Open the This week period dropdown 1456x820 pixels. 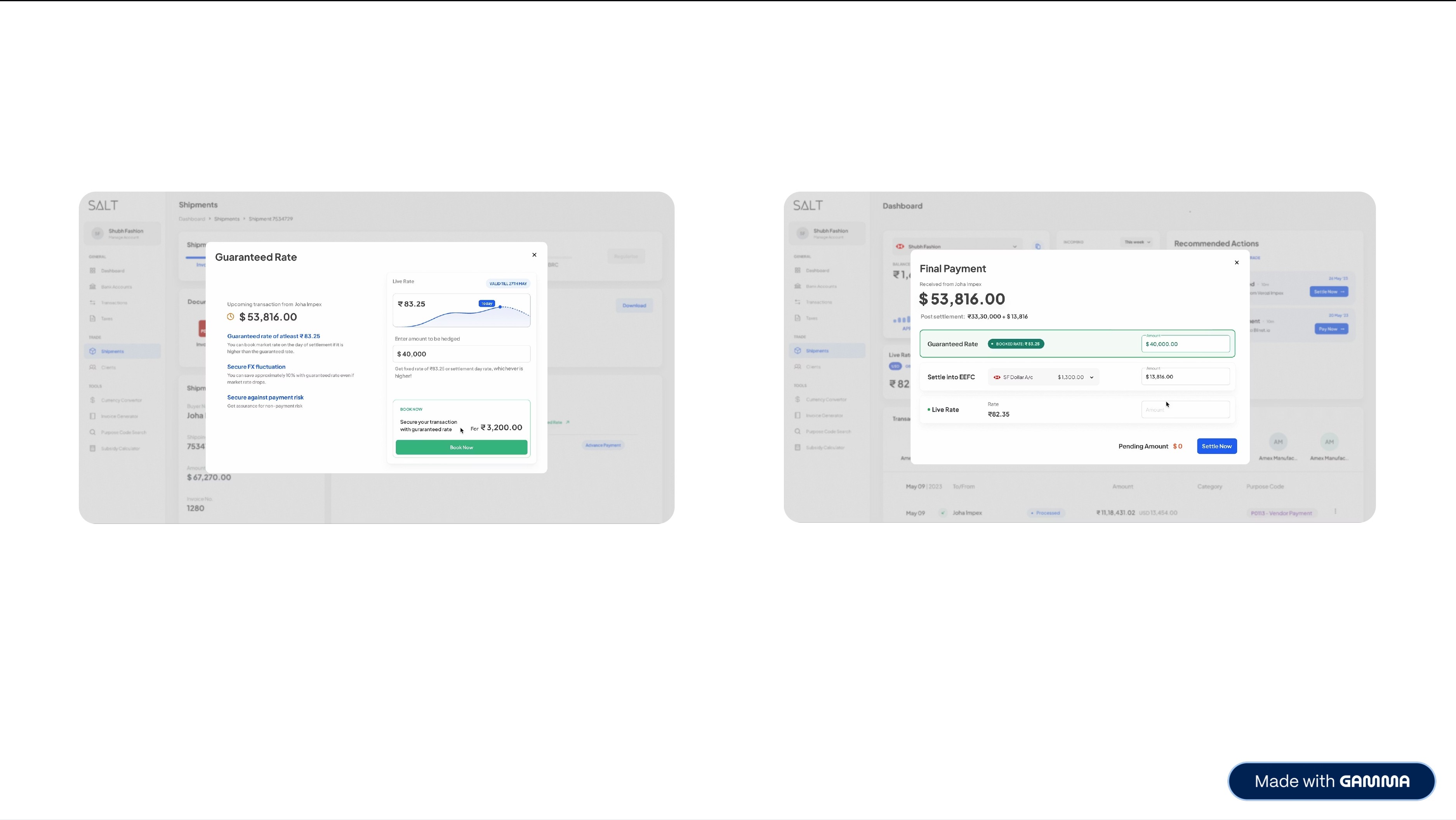pyautogui.click(x=1137, y=242)
